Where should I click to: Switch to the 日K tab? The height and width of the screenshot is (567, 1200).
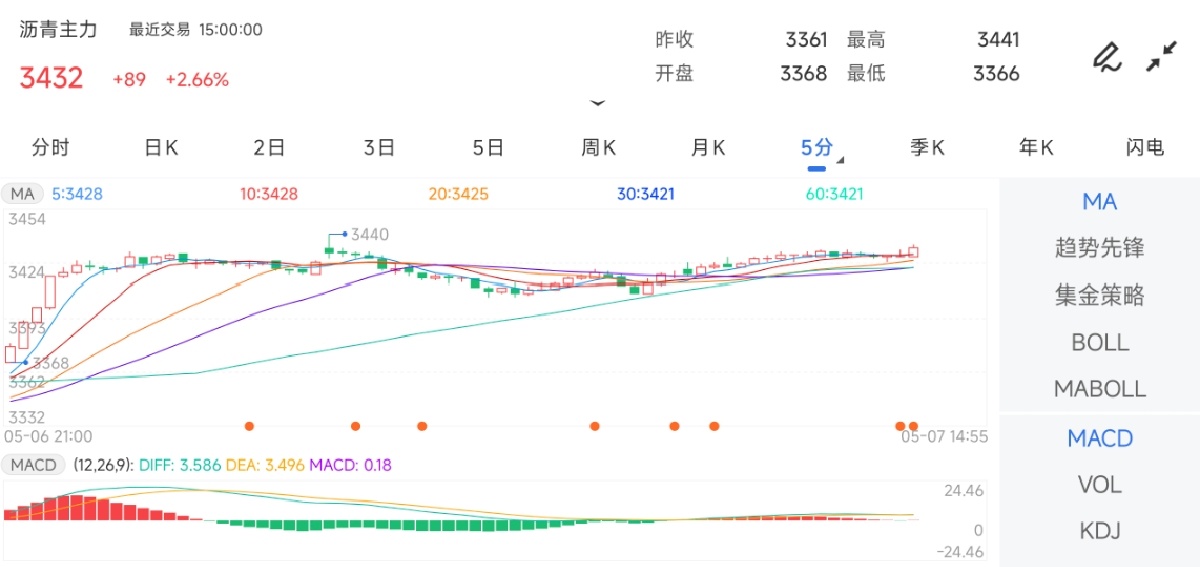[161, 148]
